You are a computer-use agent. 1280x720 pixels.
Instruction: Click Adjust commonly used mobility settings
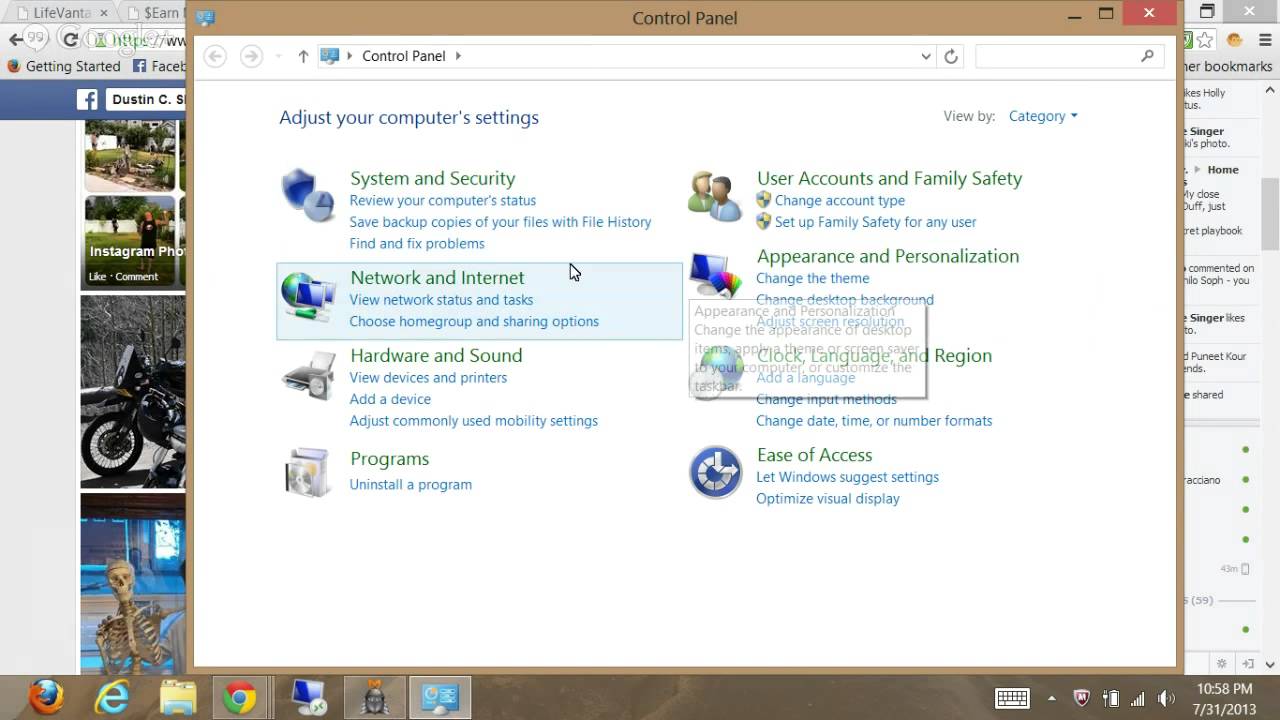[474, 421]
